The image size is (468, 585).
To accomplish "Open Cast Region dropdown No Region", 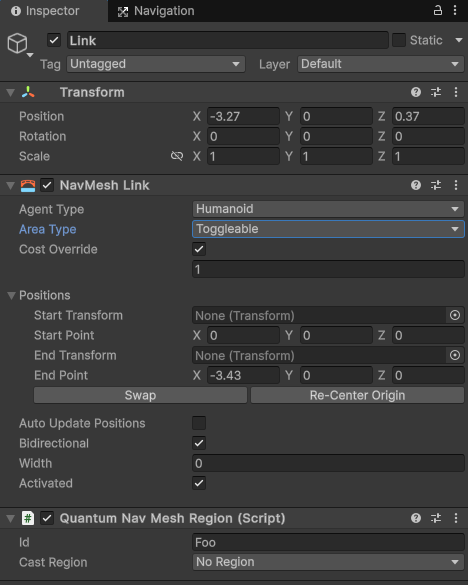I will [x=328, y=562].
